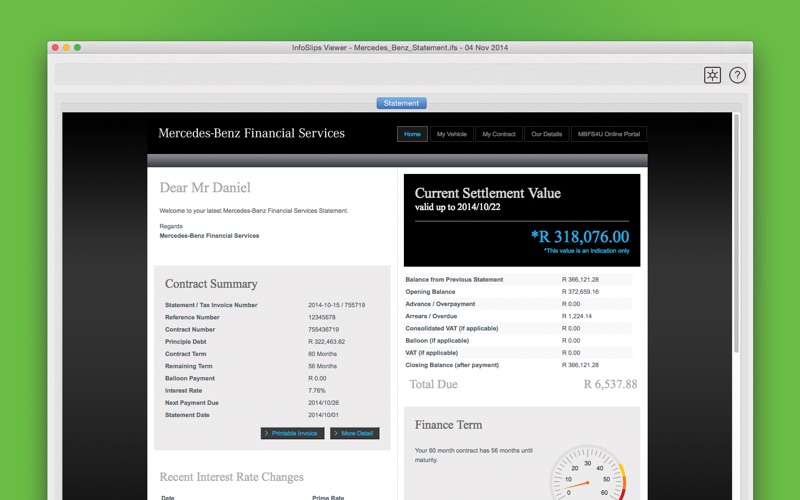This screenshot has height=500, width=800.
Task: Click the Finance Term gauge dial
Action: click(x=588, y=473)
